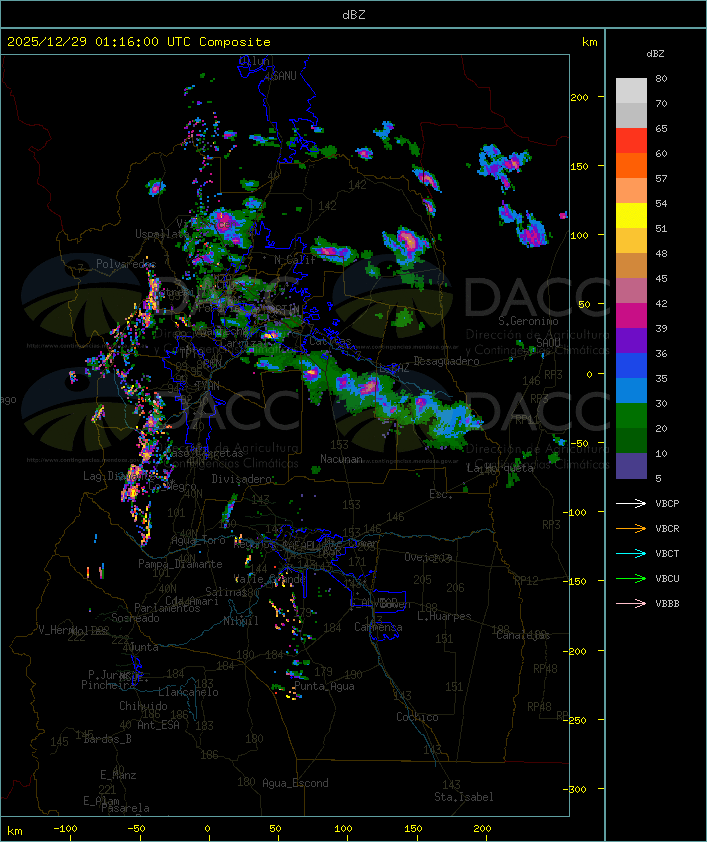707x842 pixels.
Task: Click the 'Sosneado' map label
Action: [x=136, y=618]
